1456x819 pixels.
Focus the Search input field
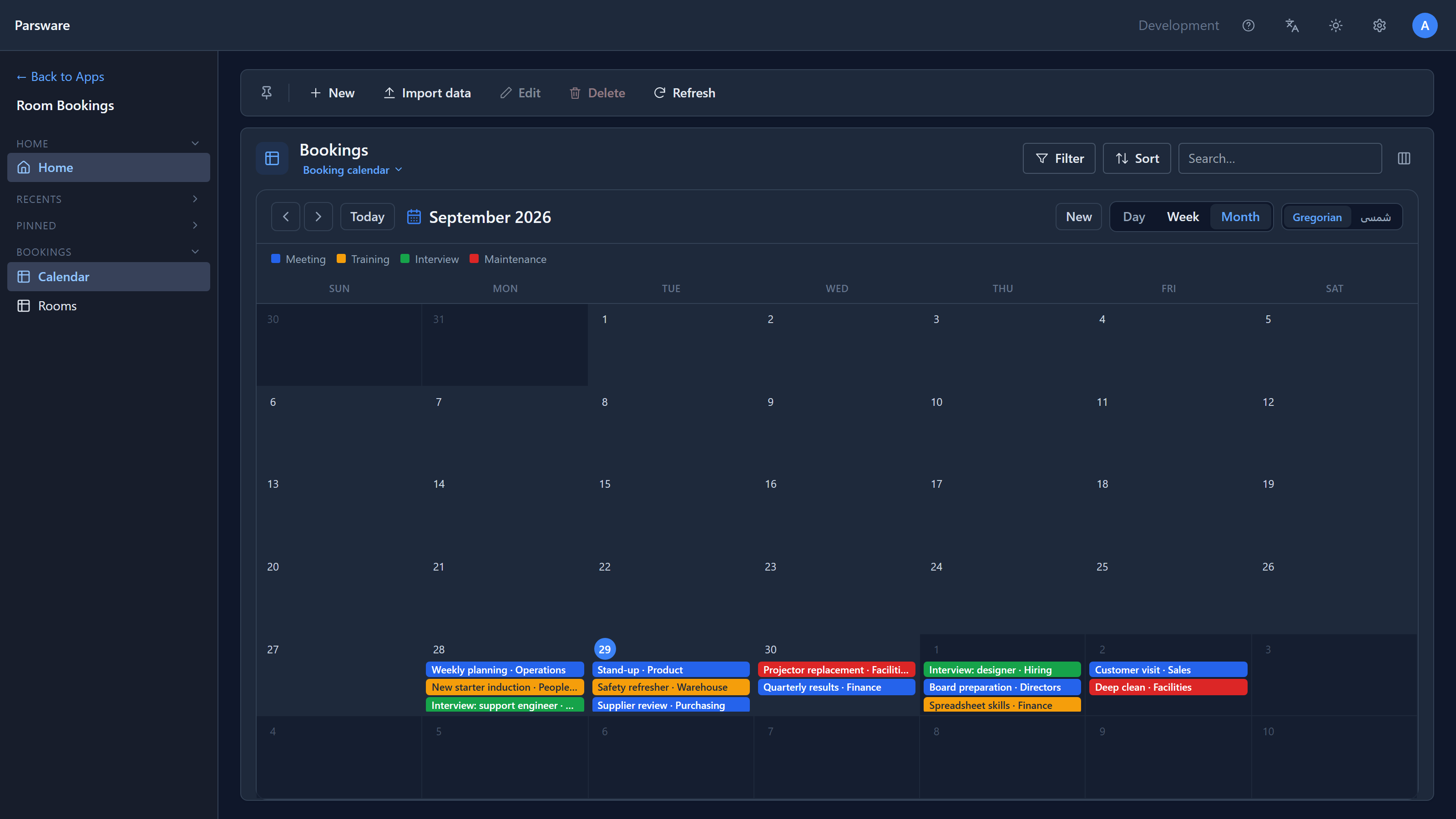click(1279, 158)
